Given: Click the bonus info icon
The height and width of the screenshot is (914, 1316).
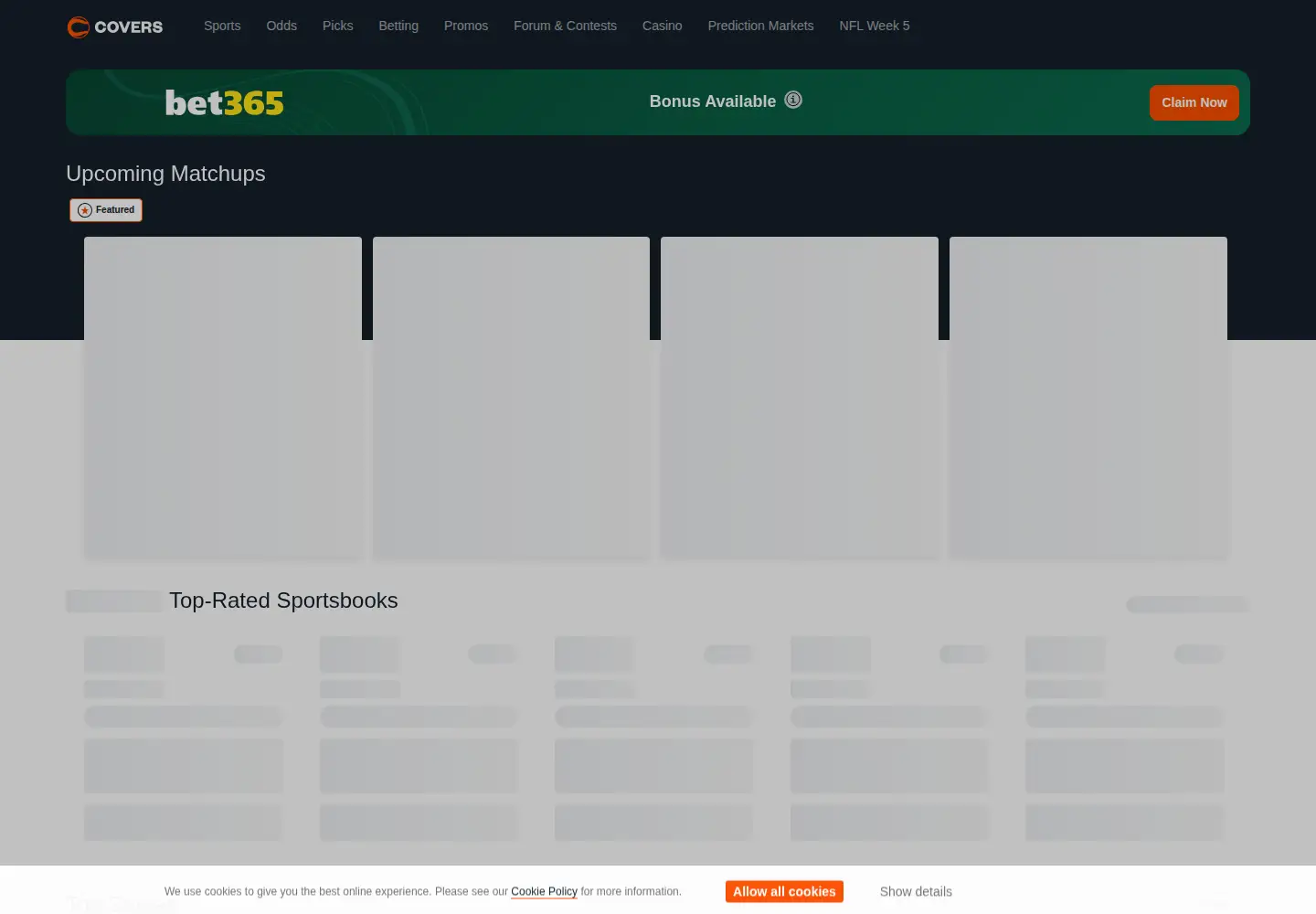Looking at the screenshot, I should [x=793, y=101].
